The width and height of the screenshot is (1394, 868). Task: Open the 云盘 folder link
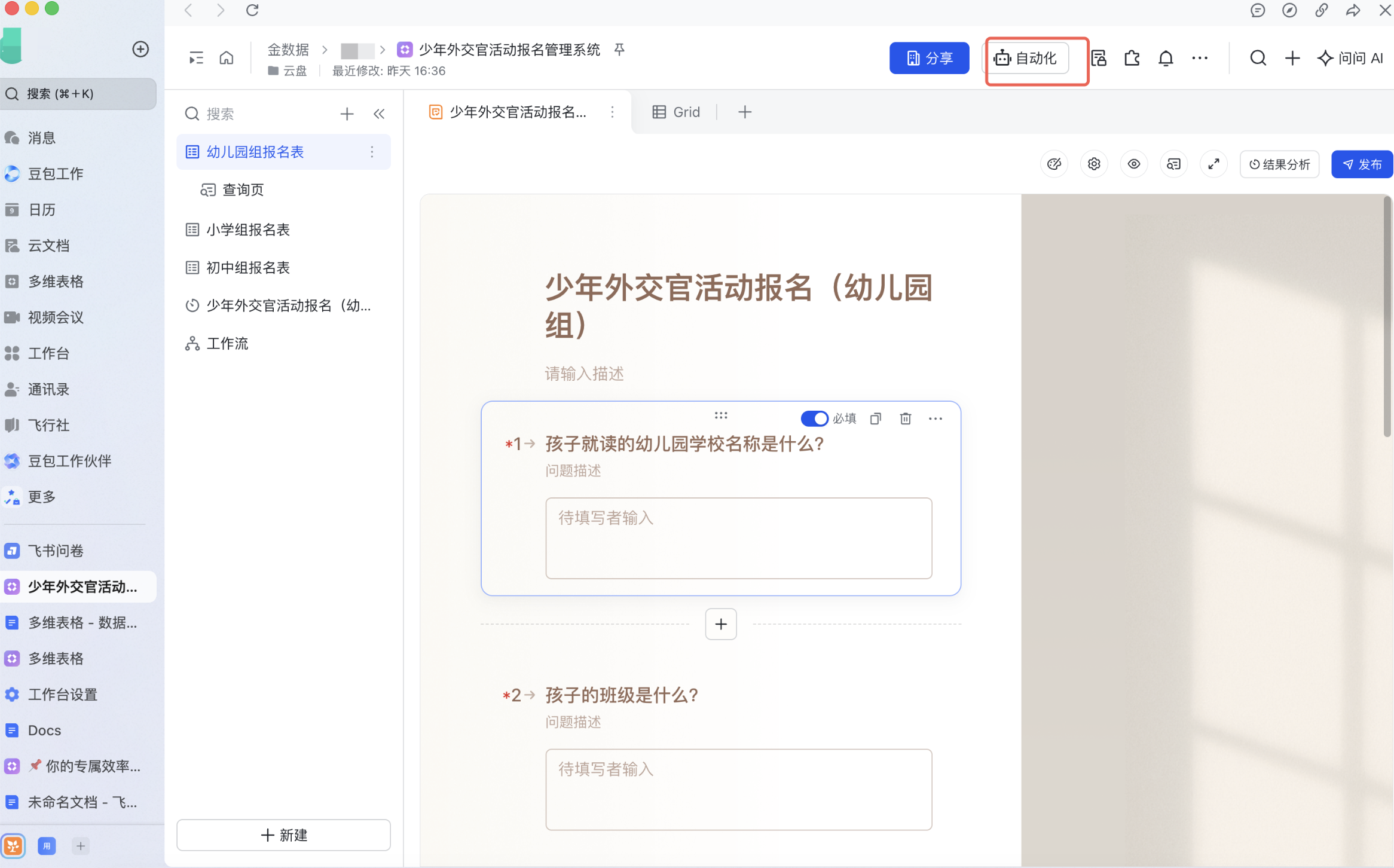(x=288, y=71)
